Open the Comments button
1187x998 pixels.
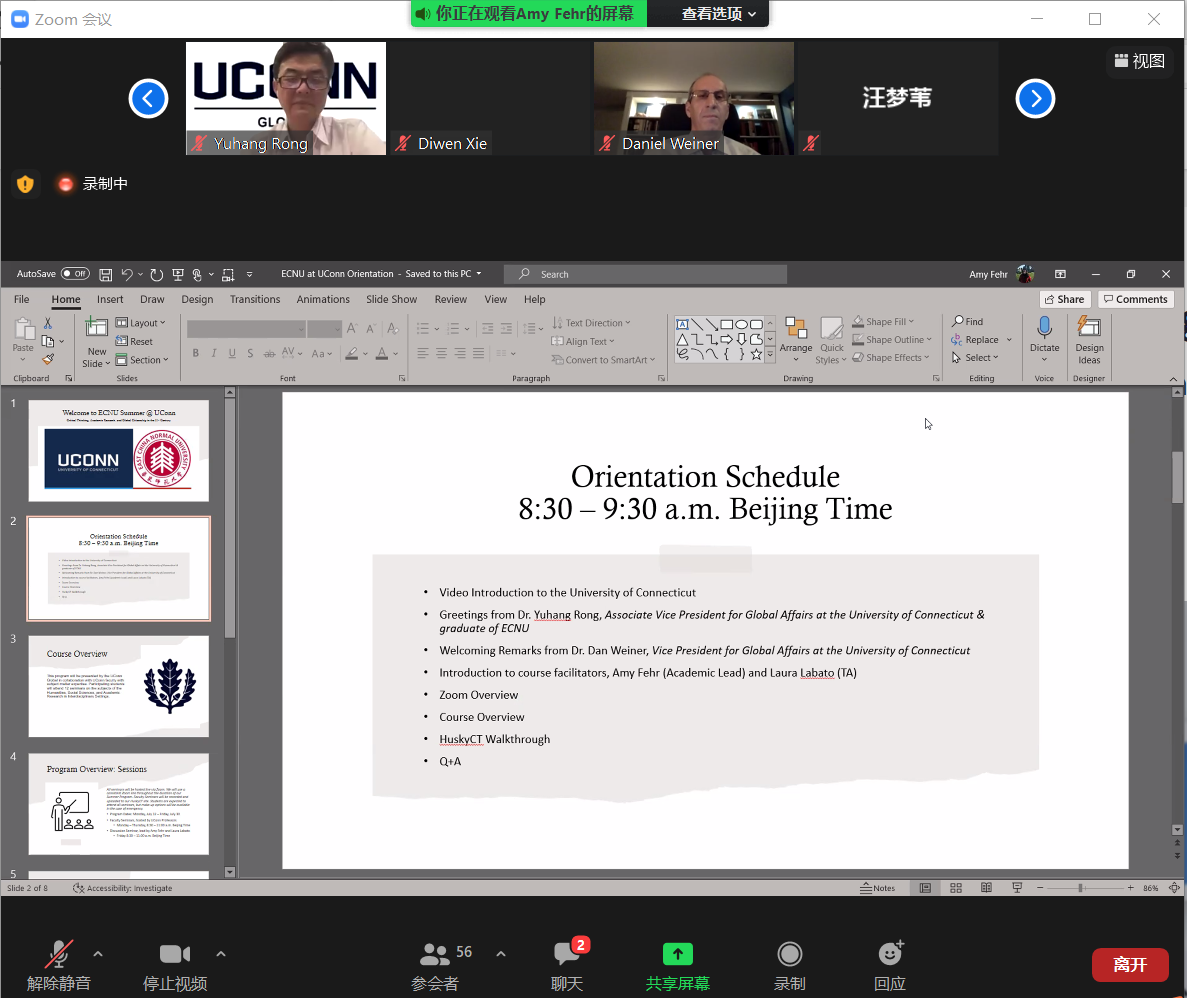(x=1136, y=300)
